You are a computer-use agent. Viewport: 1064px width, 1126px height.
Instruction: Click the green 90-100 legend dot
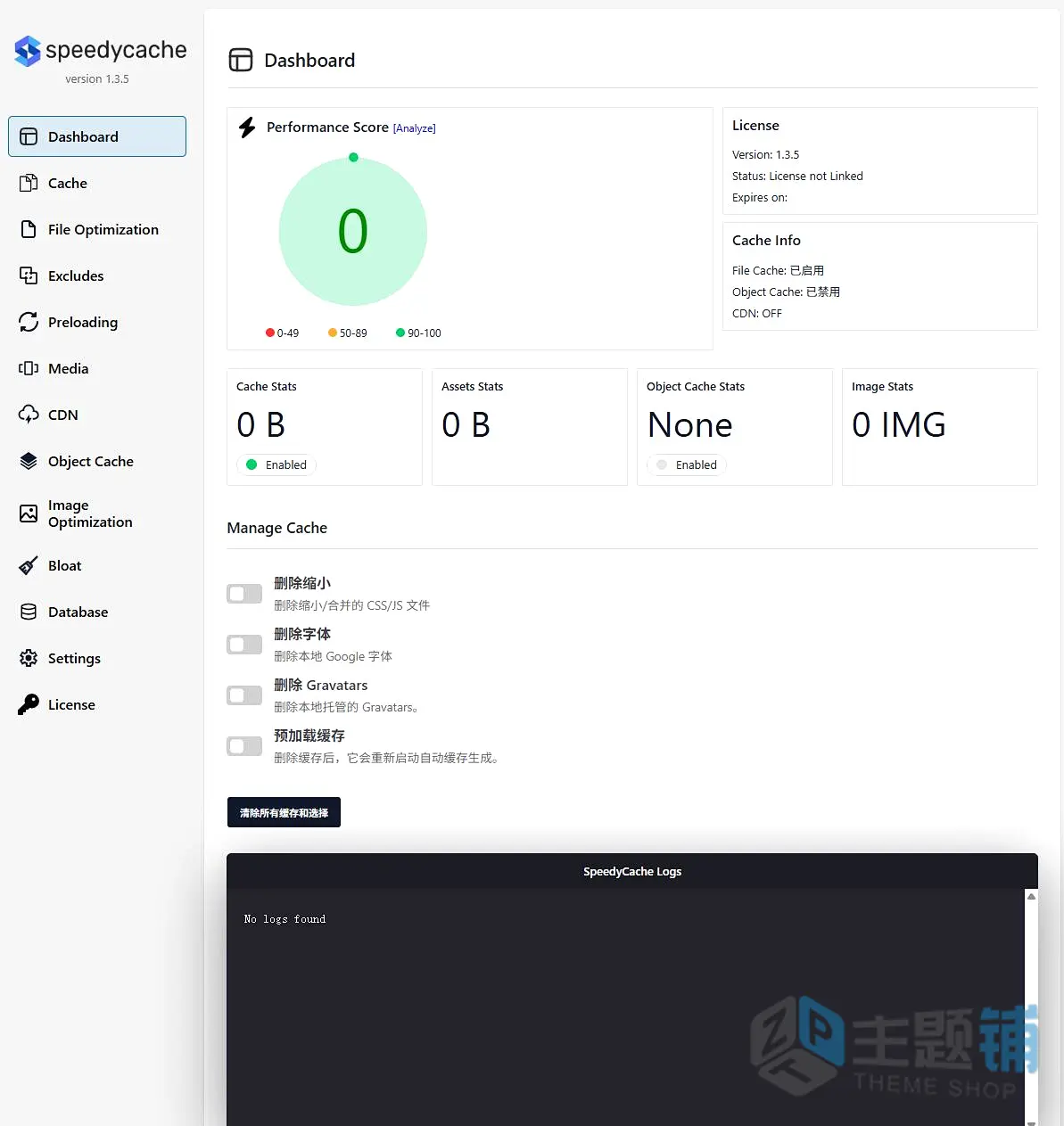(400, 333)
